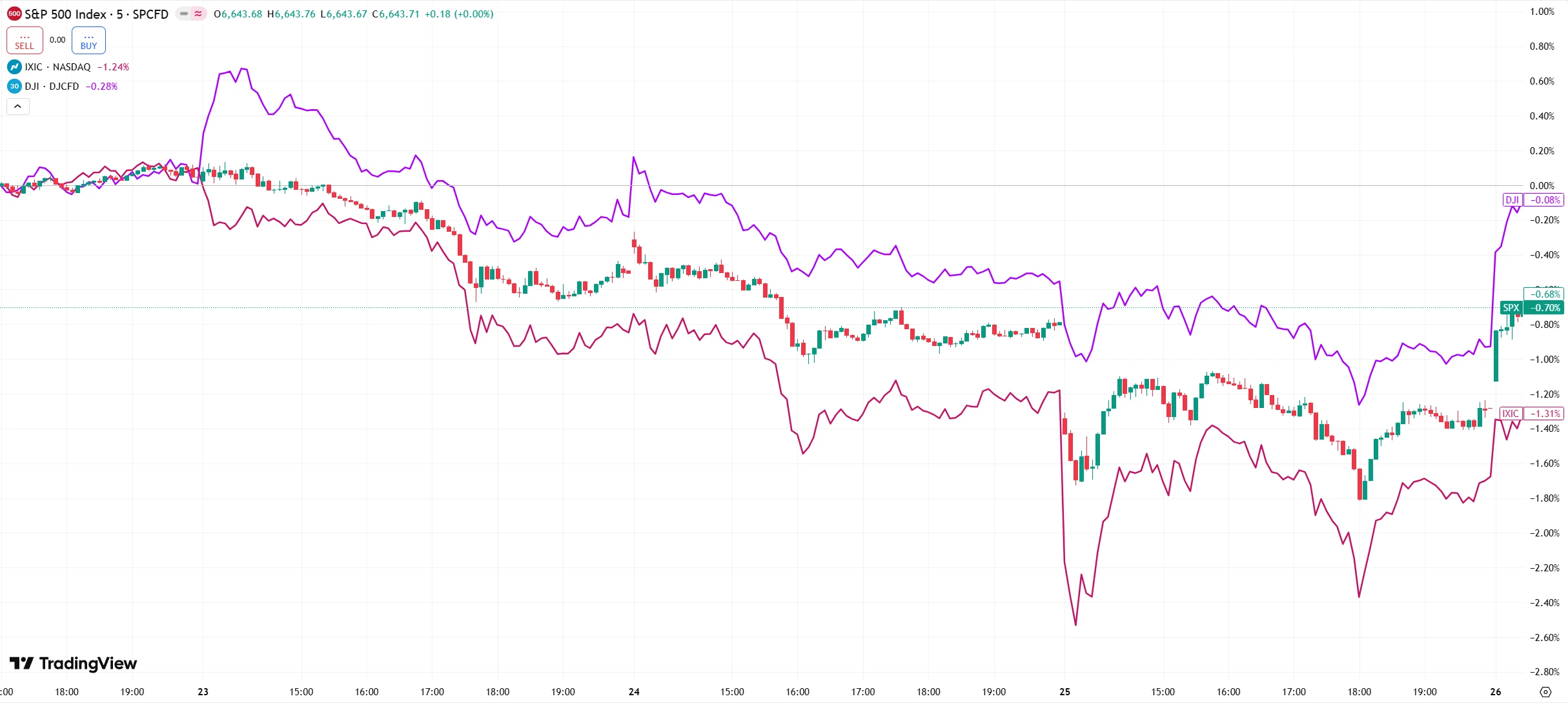Select the DJI · DJCFD comparison legend
Screen dimensions: 1568x703
52,87
